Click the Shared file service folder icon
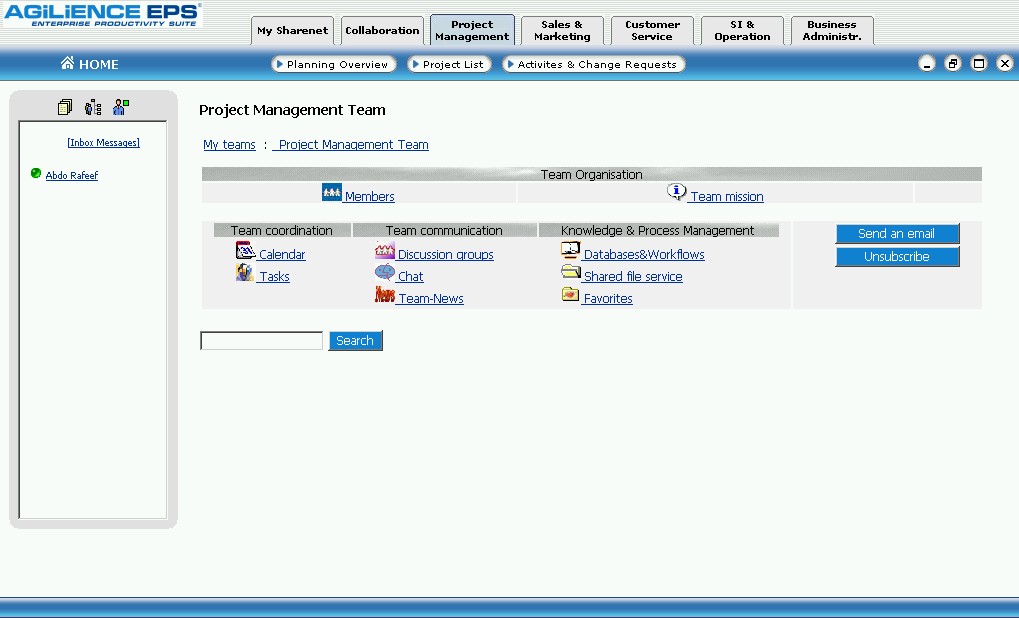The width and height of the screenshot is (1019, 618). click(570, 273)
